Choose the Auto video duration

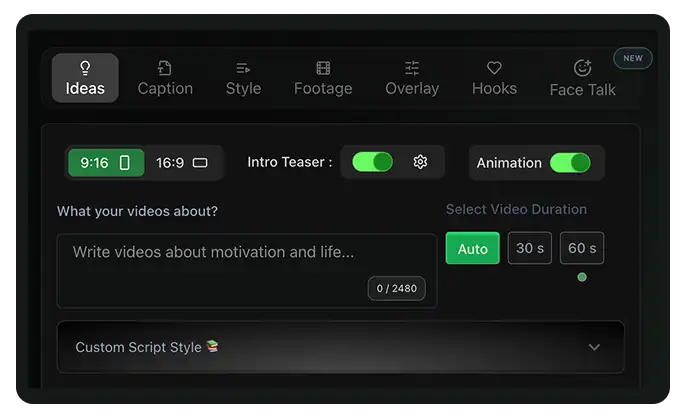(x=472, y=248)
